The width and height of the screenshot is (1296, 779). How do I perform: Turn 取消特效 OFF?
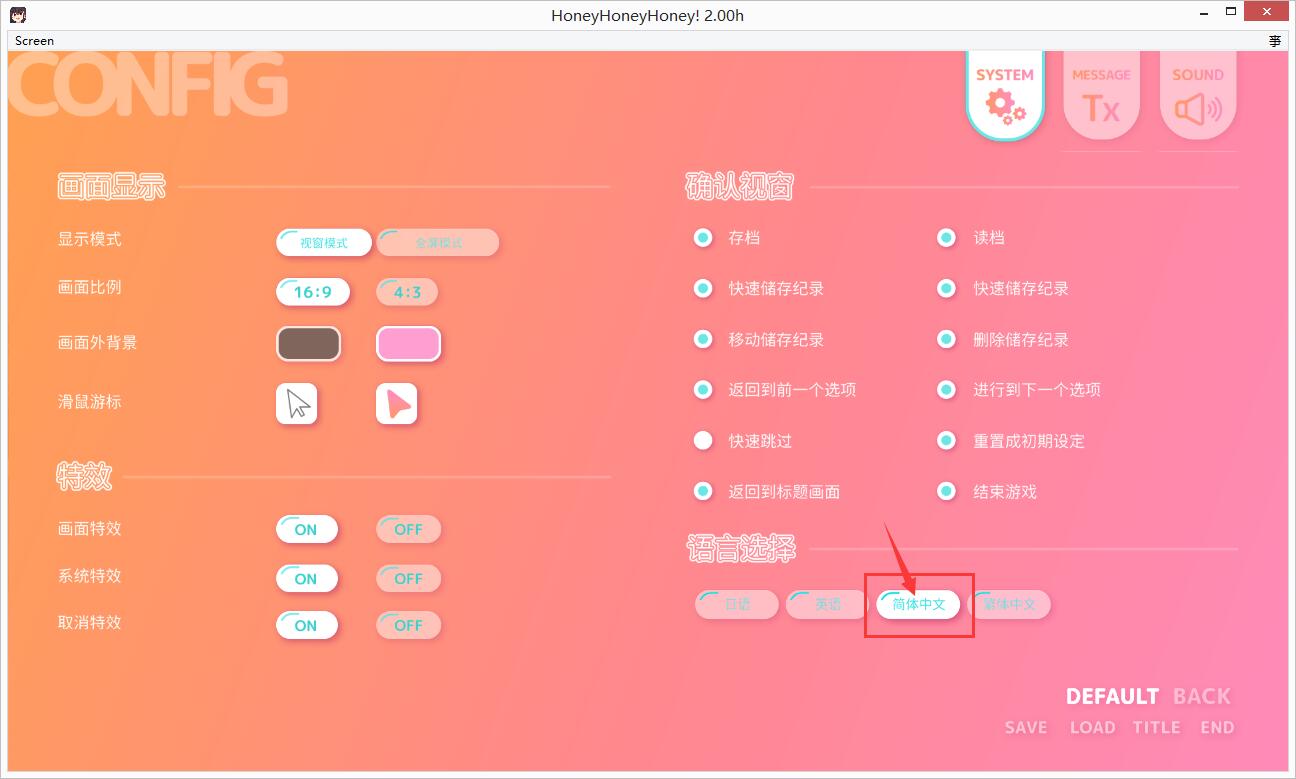click(408, 626)
